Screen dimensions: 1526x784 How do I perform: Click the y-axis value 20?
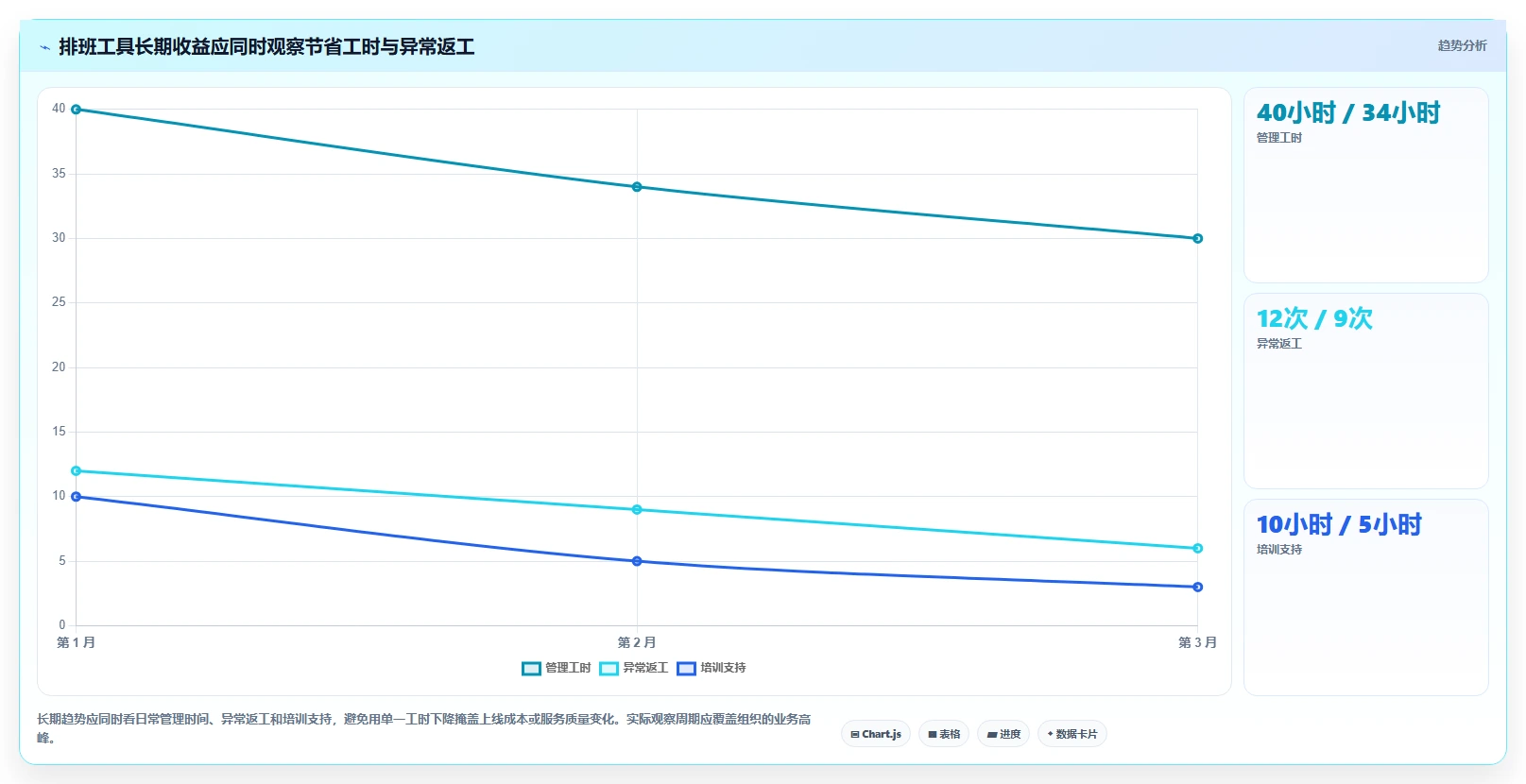coord(59,367)
